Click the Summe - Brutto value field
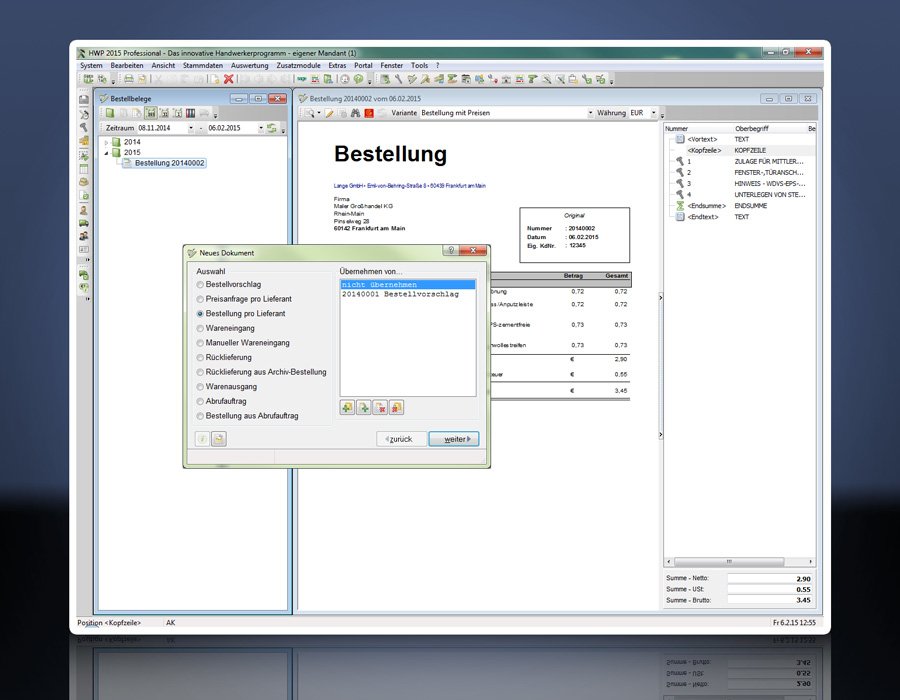Image resolution: width=900 pixels, height=700 pixels. [770, 600]
